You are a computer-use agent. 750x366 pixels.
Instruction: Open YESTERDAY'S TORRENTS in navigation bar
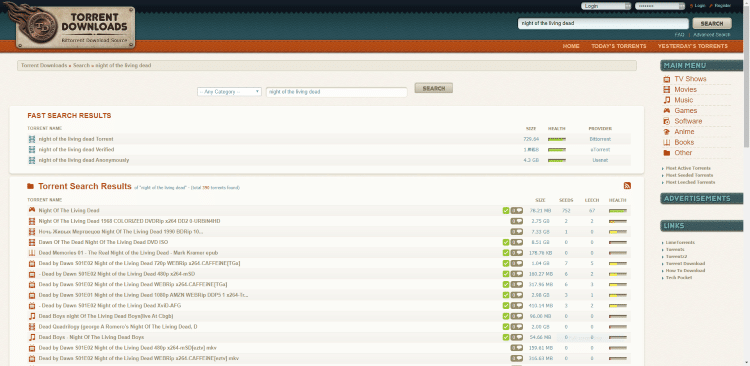[x=693, y=46]
